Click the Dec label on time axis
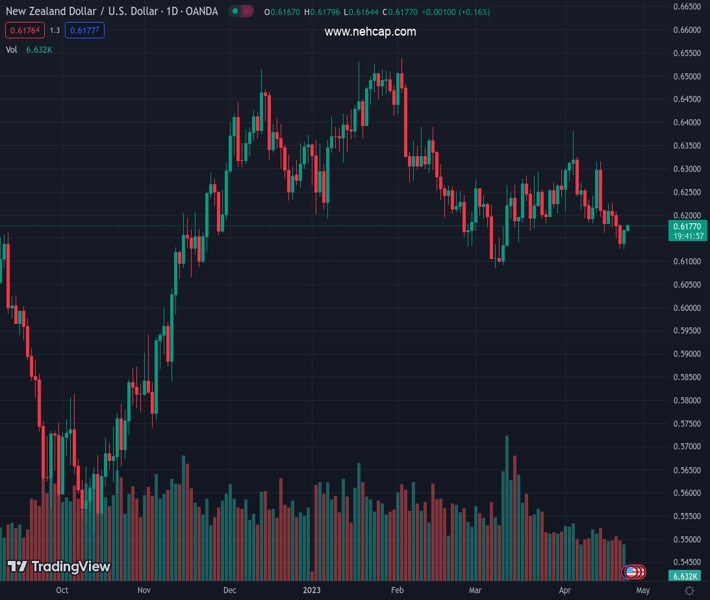710x600 pixels. point(229,590)
